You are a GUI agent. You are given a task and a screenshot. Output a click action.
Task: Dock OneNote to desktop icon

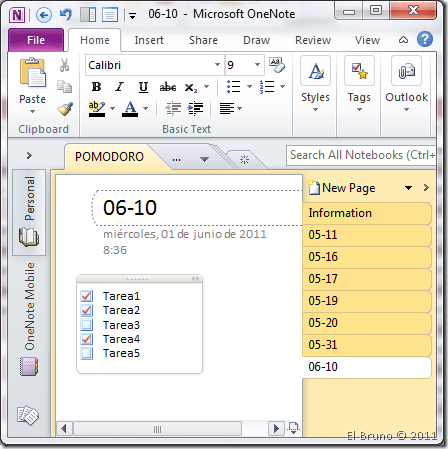click(88, 15)
